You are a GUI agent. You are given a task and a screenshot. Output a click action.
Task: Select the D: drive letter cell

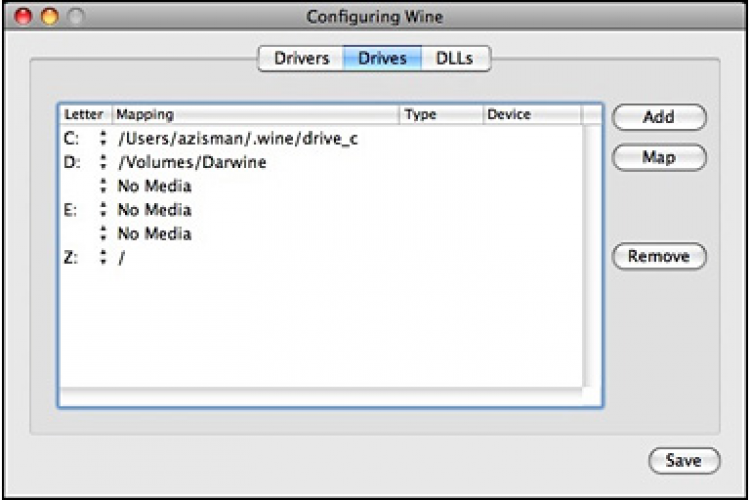[72, 162]
